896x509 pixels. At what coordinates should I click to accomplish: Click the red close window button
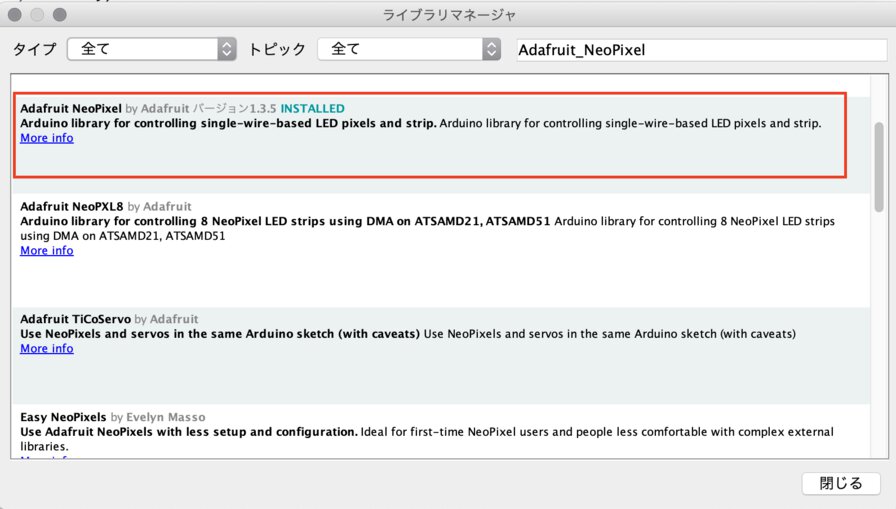[15, 15]
